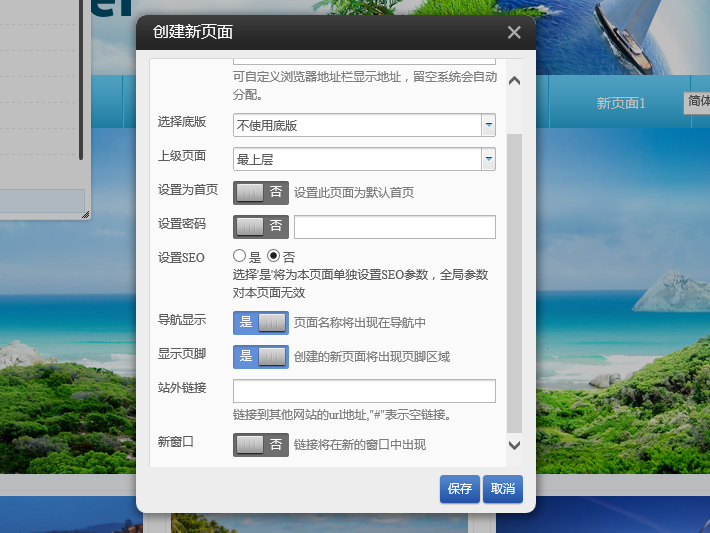Select the 是 radio for 设置SEO

(x=240, y=256)
